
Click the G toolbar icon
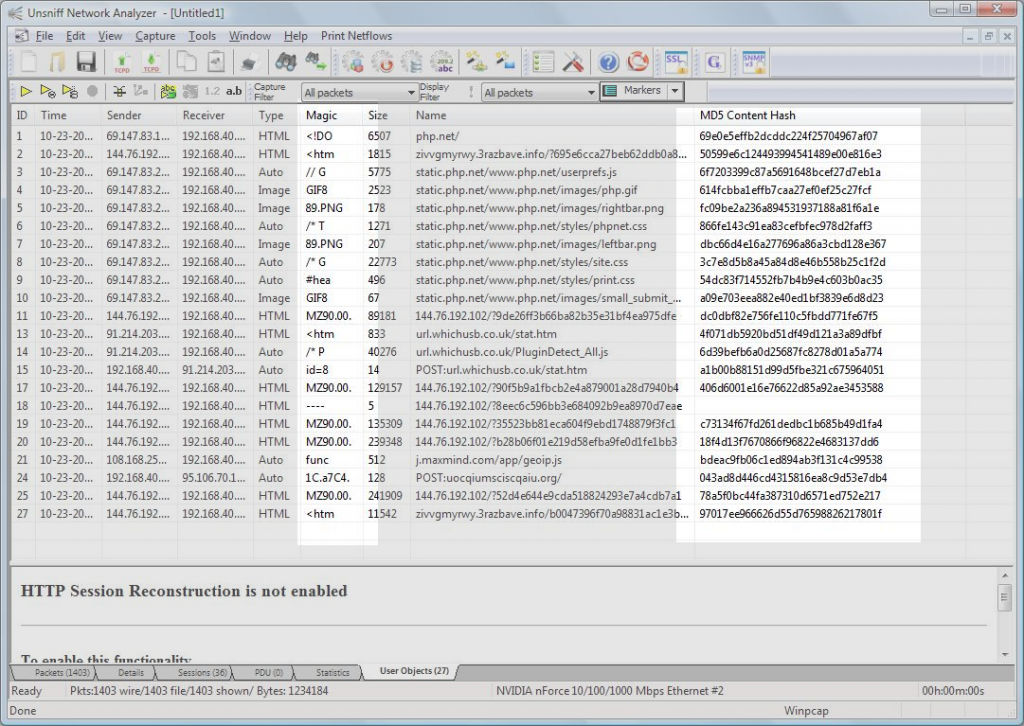(714, 62)
